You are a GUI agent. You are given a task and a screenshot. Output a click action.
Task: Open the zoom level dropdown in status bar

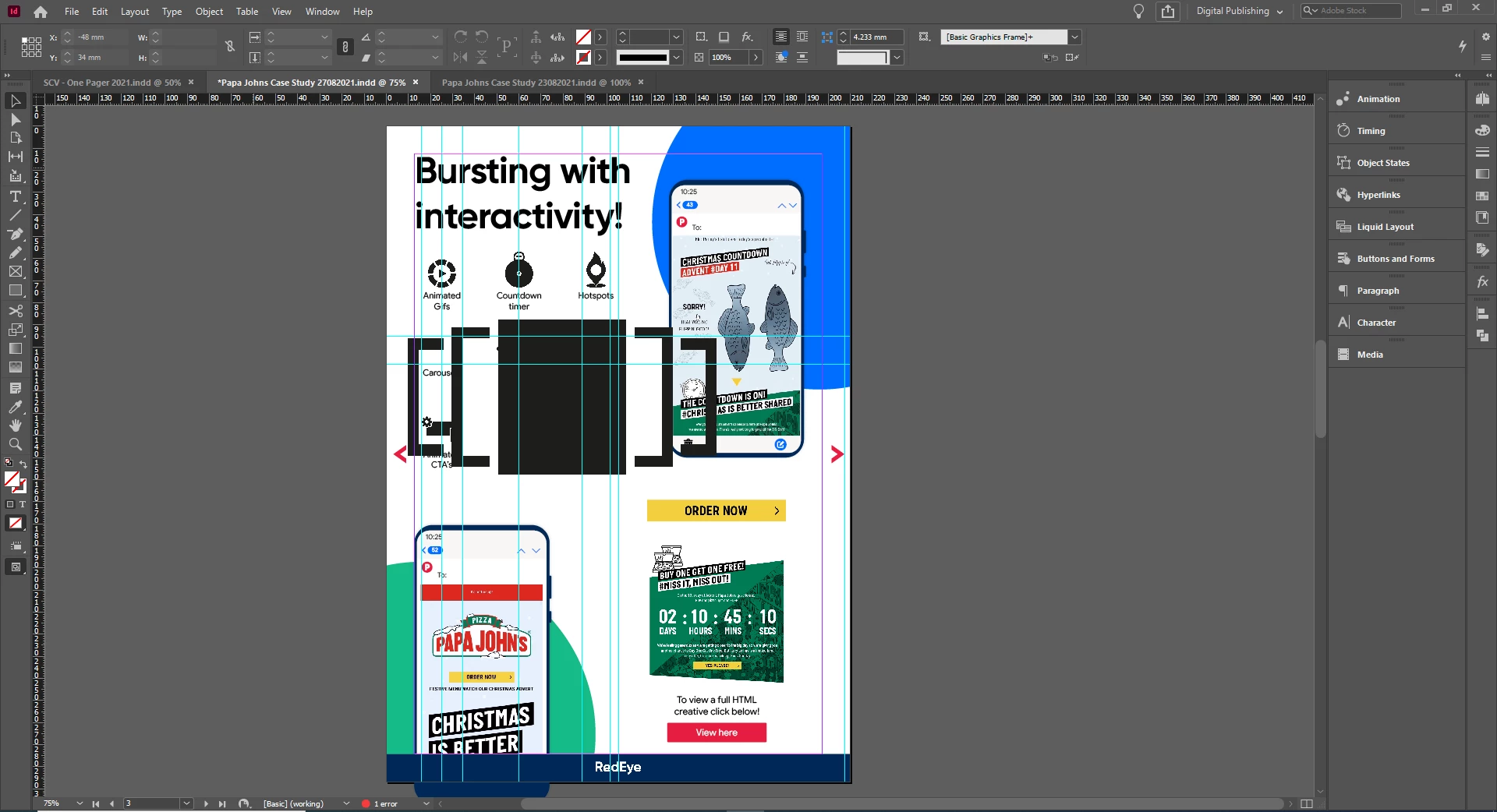point(80,803)
